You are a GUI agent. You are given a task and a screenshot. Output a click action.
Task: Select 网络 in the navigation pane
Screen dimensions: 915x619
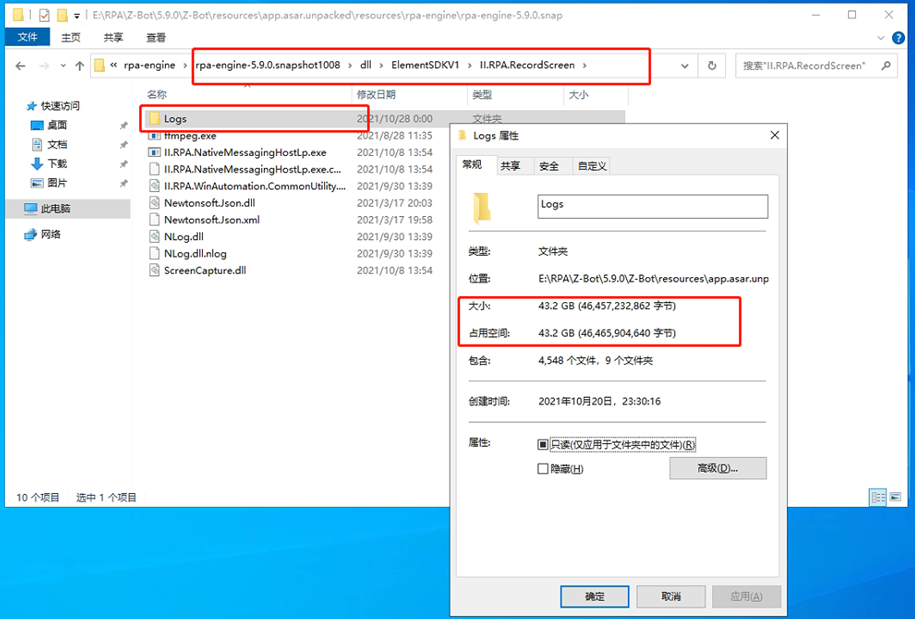point(50,234)
